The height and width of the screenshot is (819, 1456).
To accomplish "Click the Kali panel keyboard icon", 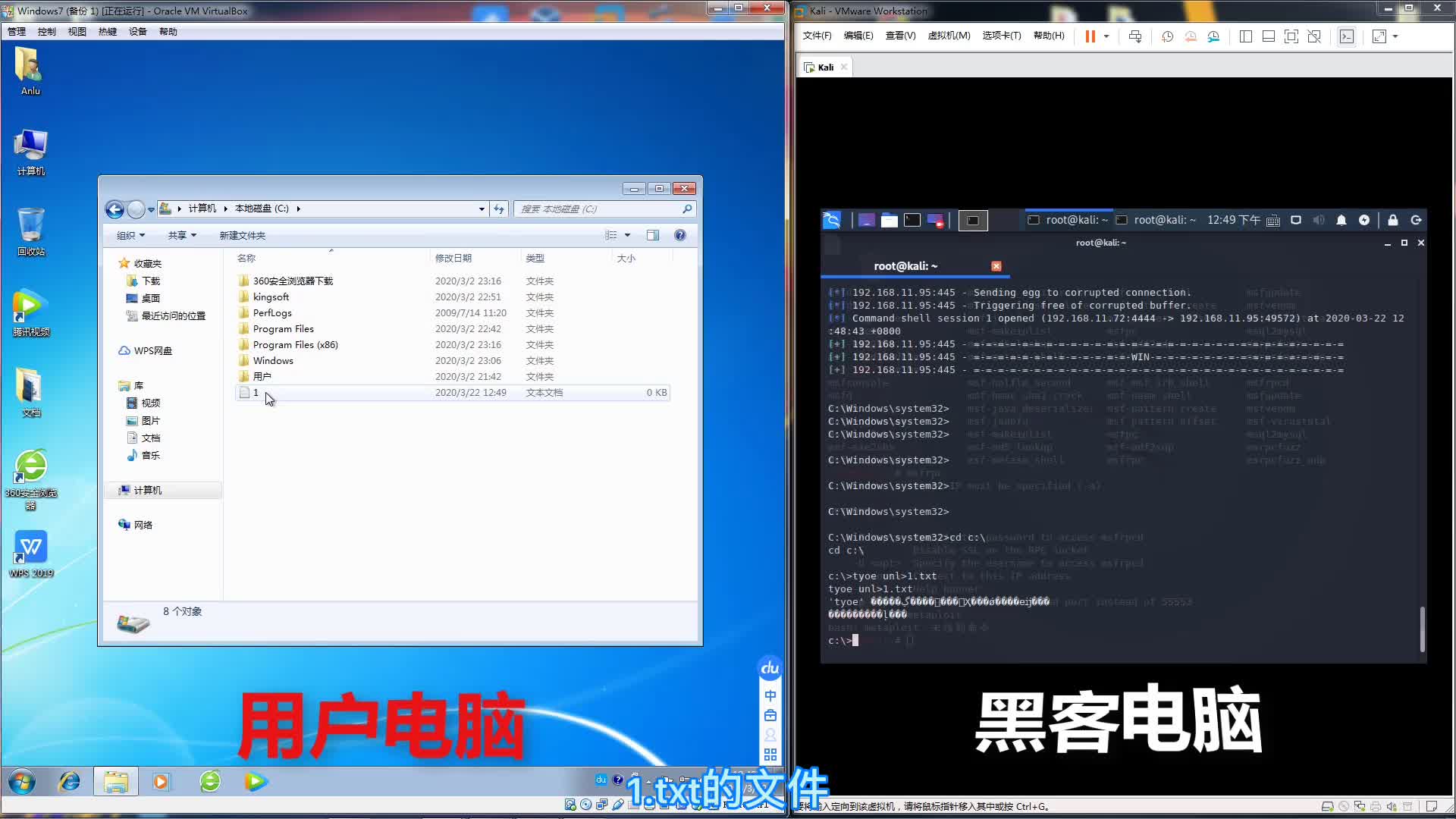I will [1273, 221].
